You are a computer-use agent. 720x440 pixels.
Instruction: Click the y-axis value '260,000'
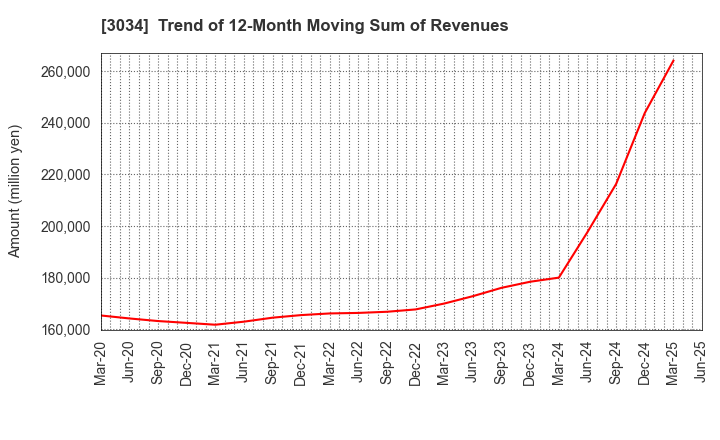(x=65, y=72)
